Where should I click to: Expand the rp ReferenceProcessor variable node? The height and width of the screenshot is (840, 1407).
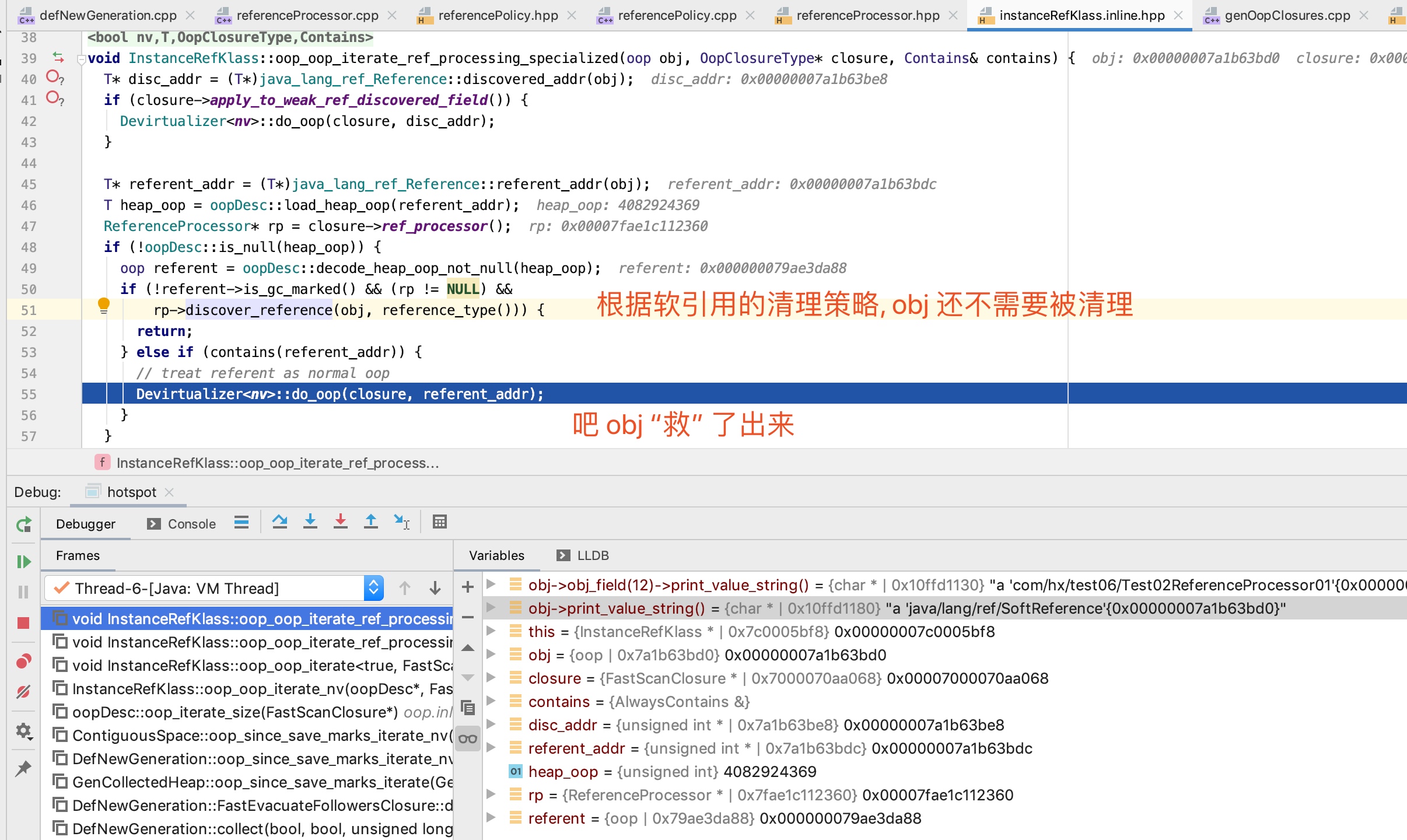point(492,794)
